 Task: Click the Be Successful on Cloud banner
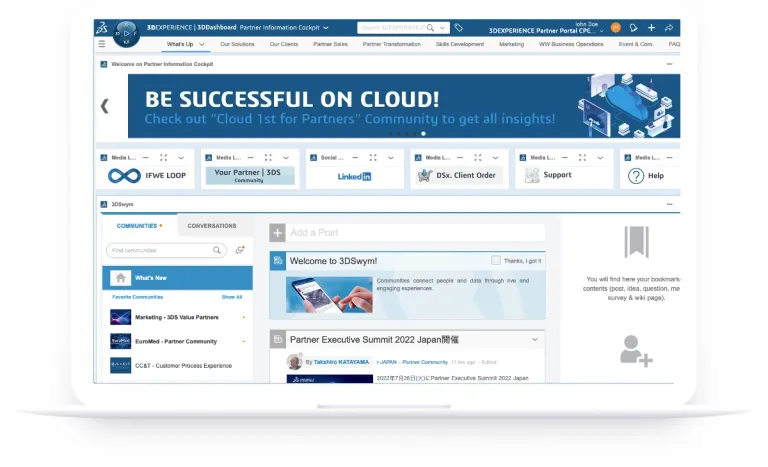[404, 106]
